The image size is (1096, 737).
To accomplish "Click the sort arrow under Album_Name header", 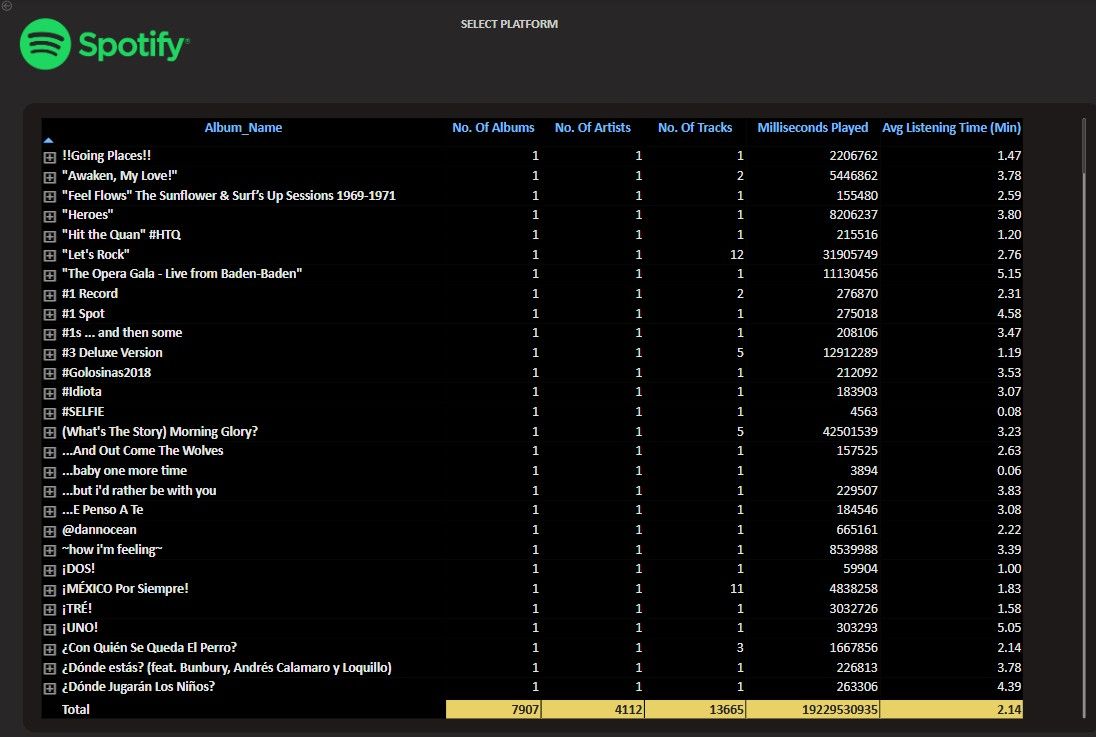I will coord(48,141).
